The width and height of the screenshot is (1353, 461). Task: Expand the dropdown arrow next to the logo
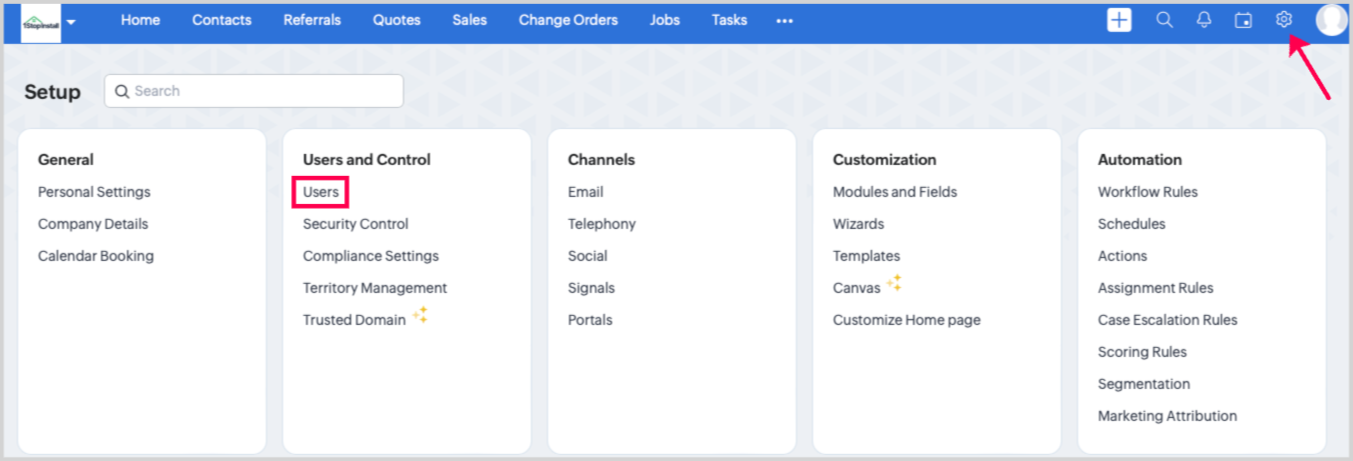71,22
